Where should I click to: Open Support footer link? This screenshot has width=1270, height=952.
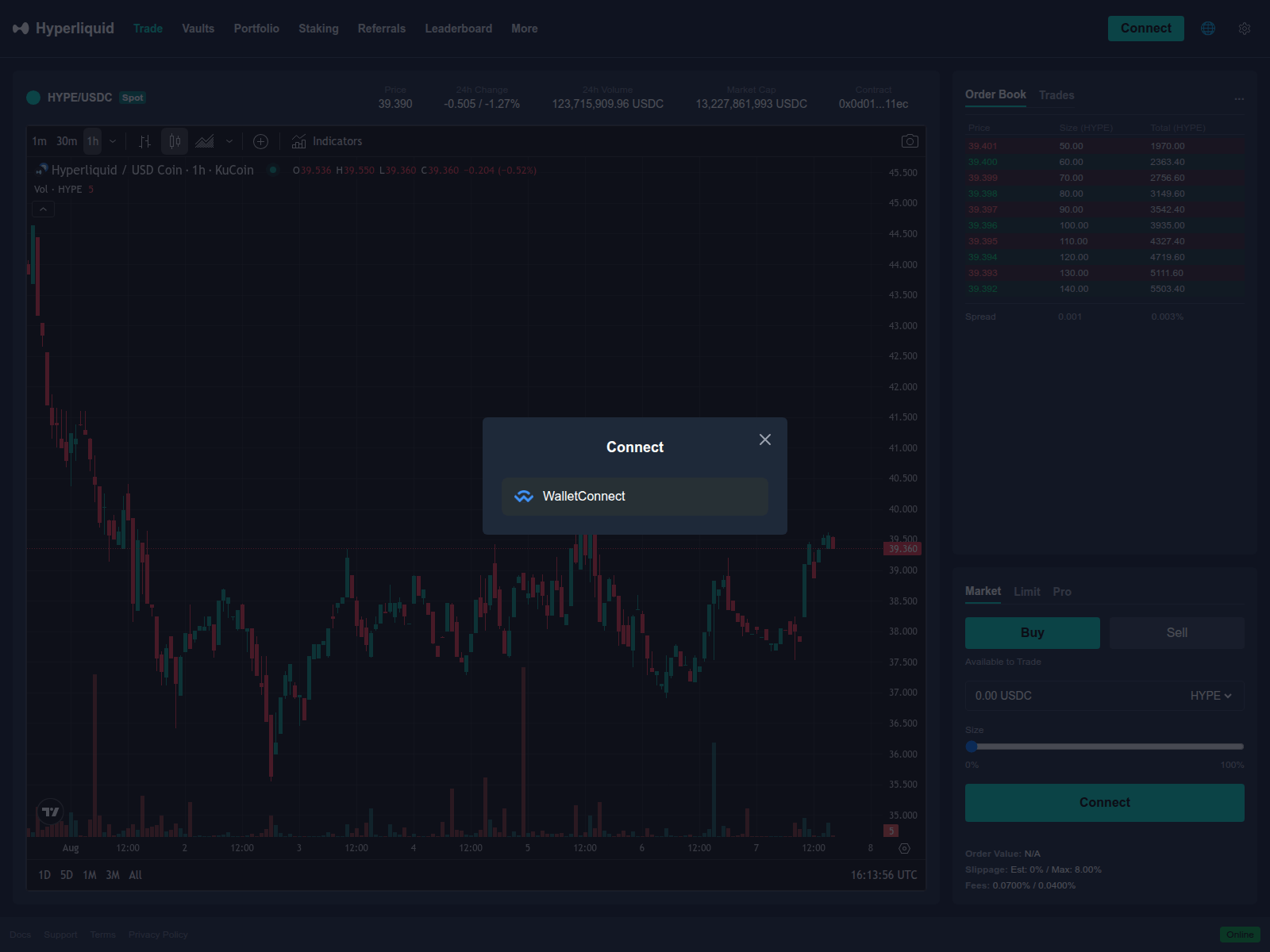(x=61, y=935)
